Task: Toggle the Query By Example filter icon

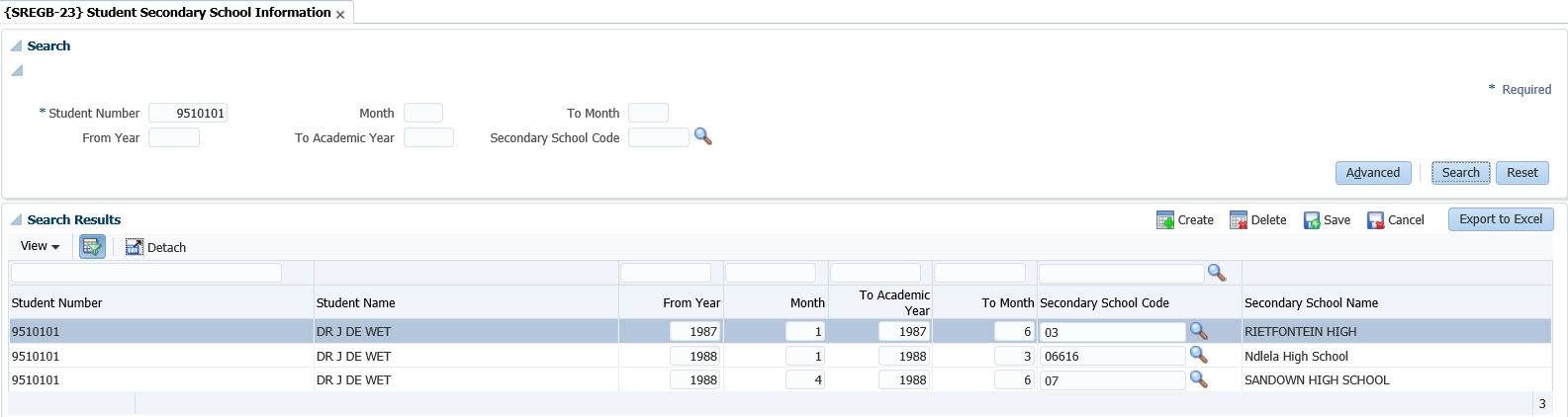Action: coord(92,246)
